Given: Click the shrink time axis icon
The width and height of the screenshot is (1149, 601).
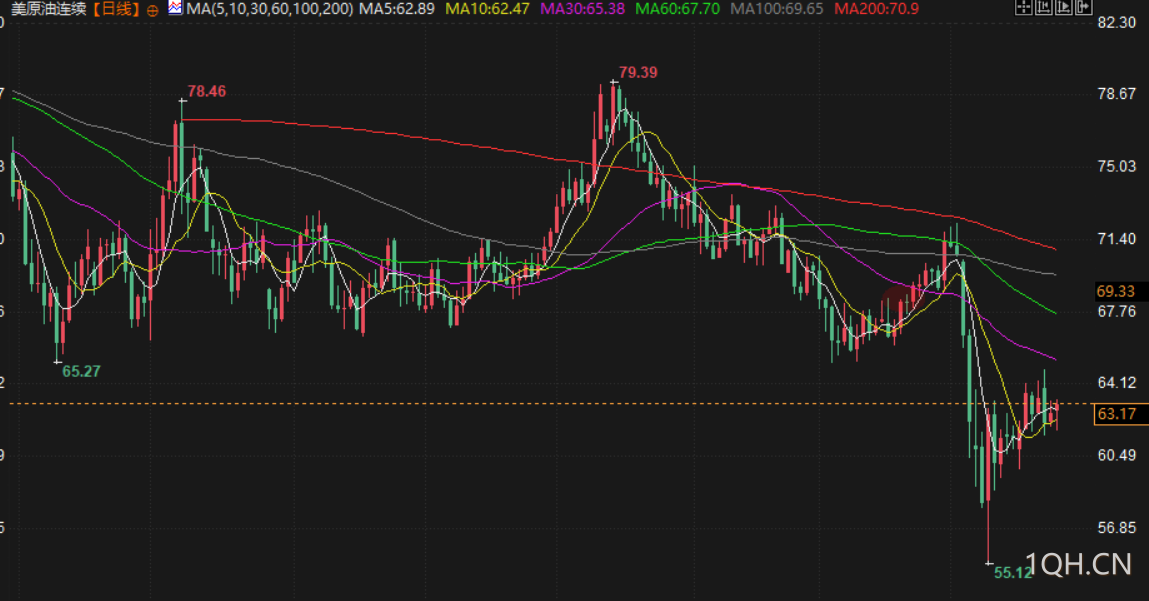Looking at the screenshot, I should 1043,7.
